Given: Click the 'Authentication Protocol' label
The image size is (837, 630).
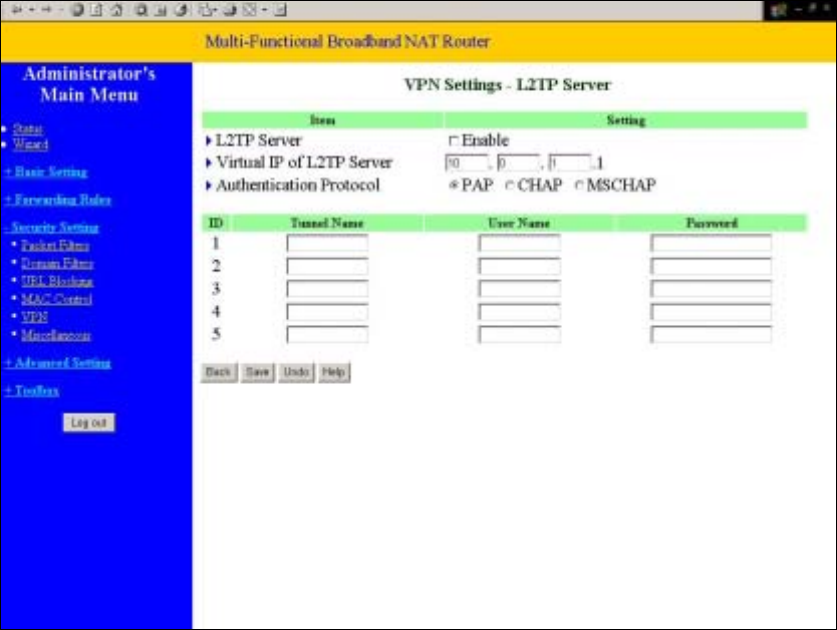Looking at the screenshot, I should tap(298, 185).
